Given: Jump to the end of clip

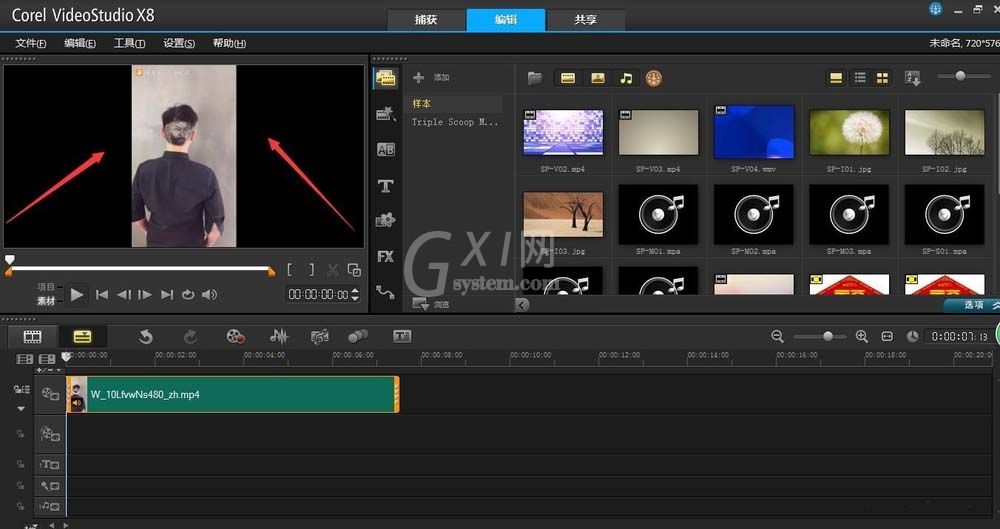Looking at the screenshot, I should 167,295.
